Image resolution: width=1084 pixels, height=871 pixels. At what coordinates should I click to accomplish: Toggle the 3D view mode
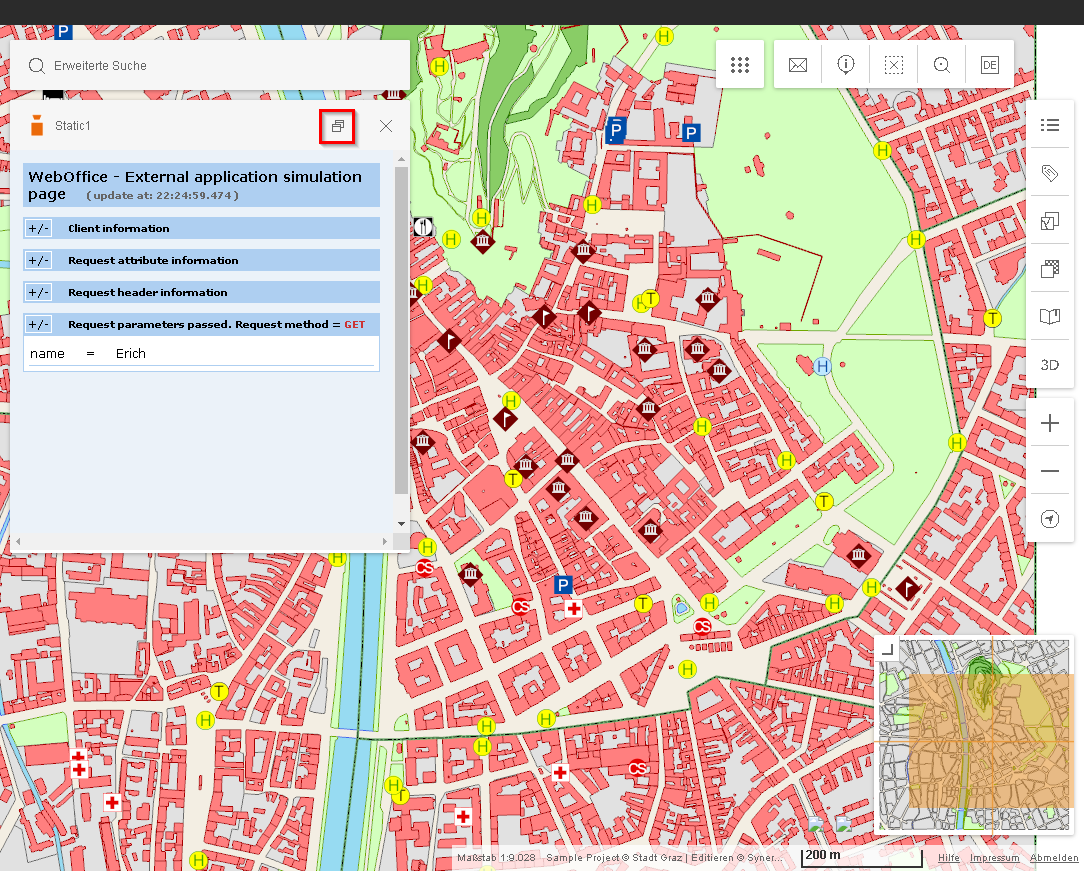point(1049,365)
